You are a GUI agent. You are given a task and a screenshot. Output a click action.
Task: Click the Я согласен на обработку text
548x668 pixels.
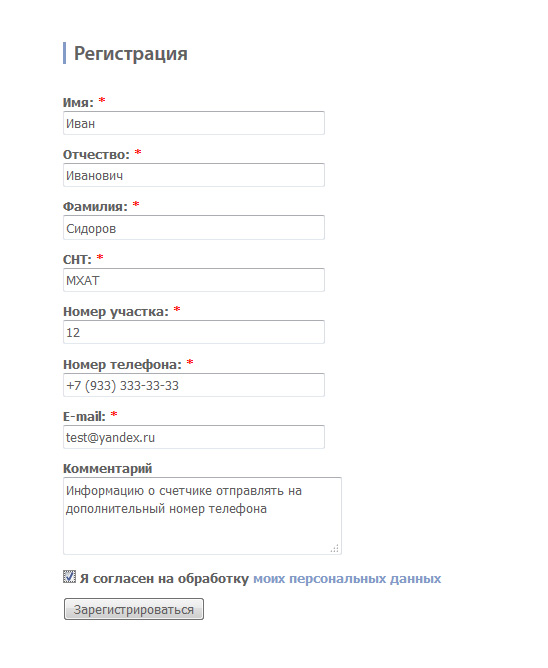[x=164, y=579]
